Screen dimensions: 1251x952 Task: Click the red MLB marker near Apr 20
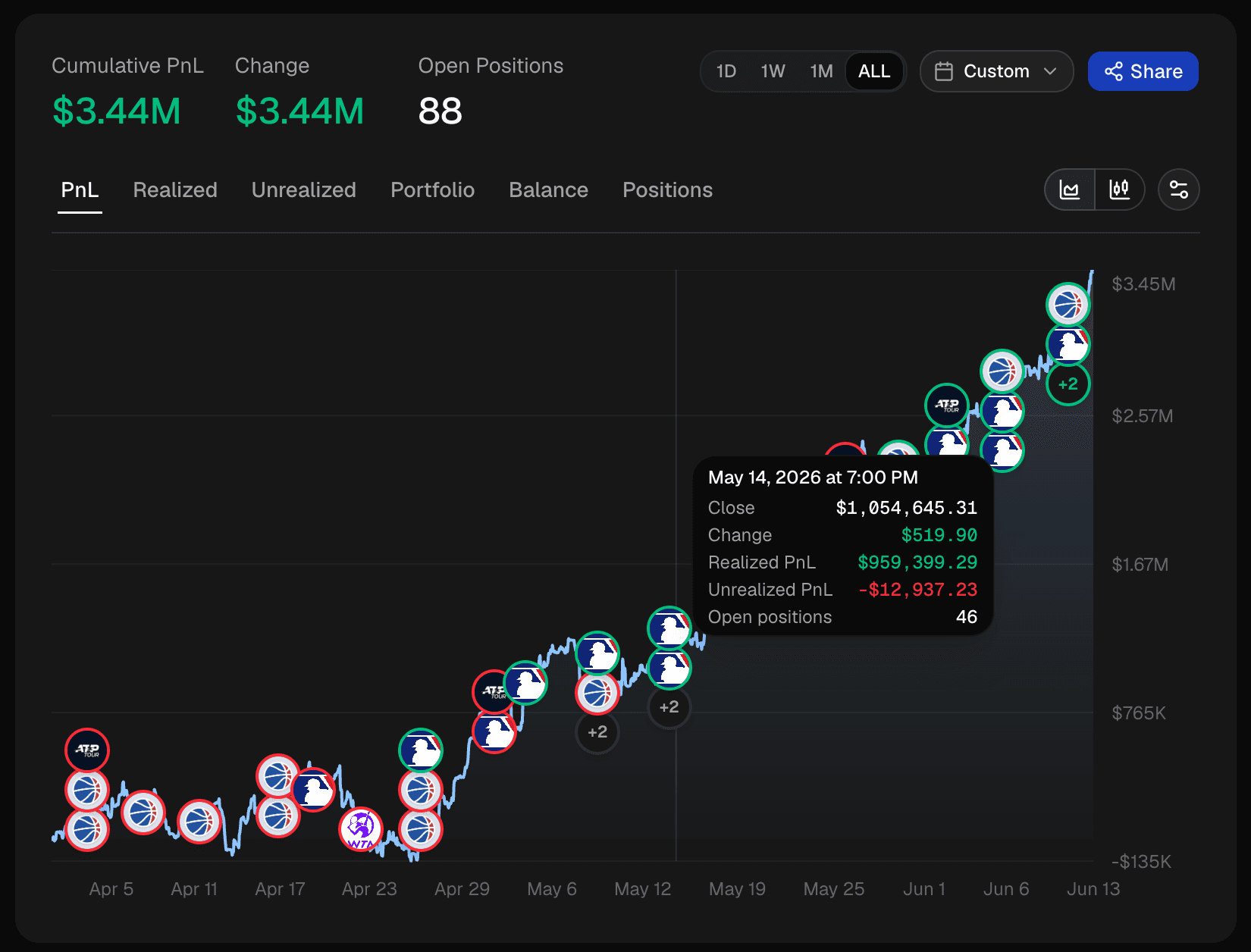click(x=314, y=790)
